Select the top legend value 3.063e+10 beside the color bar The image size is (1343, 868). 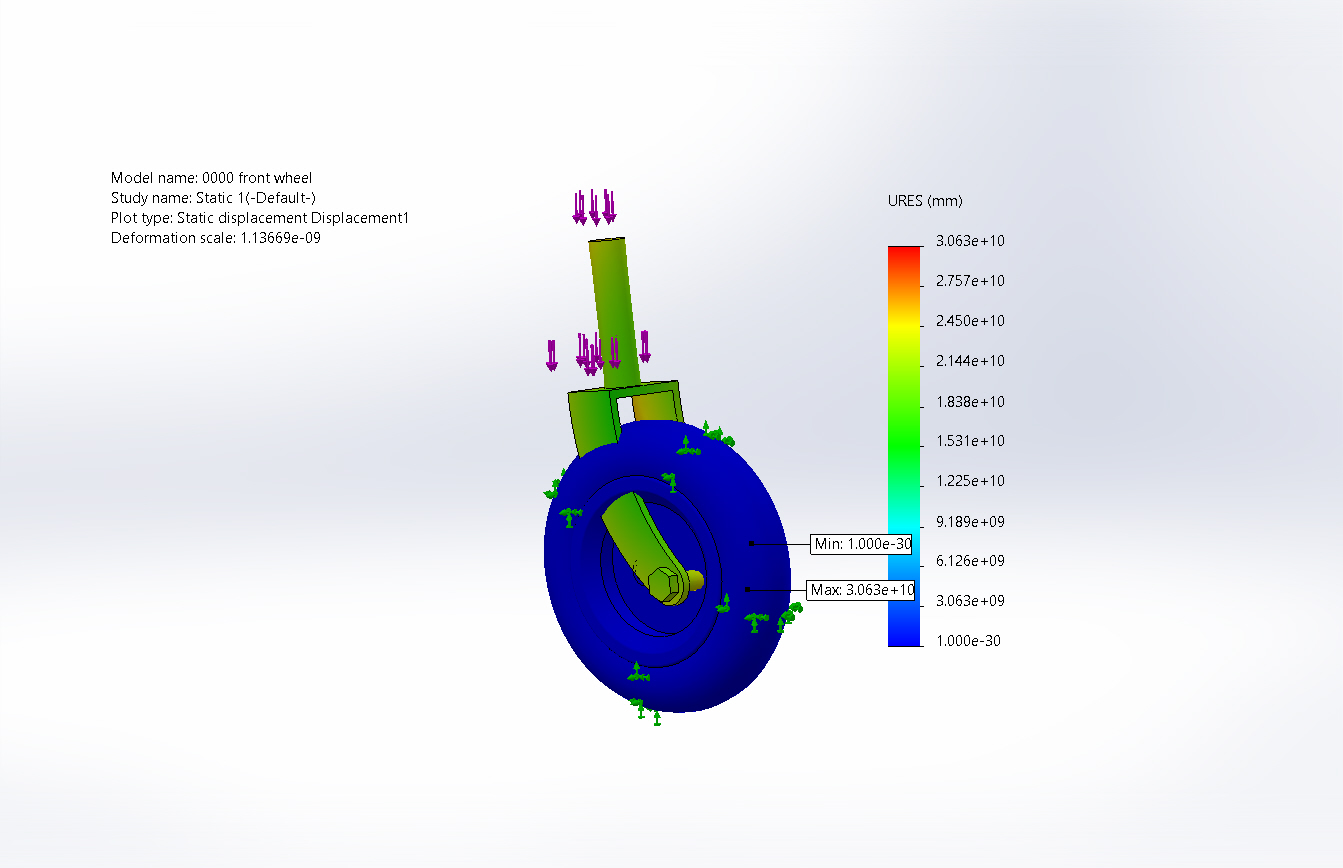(970, 241)
